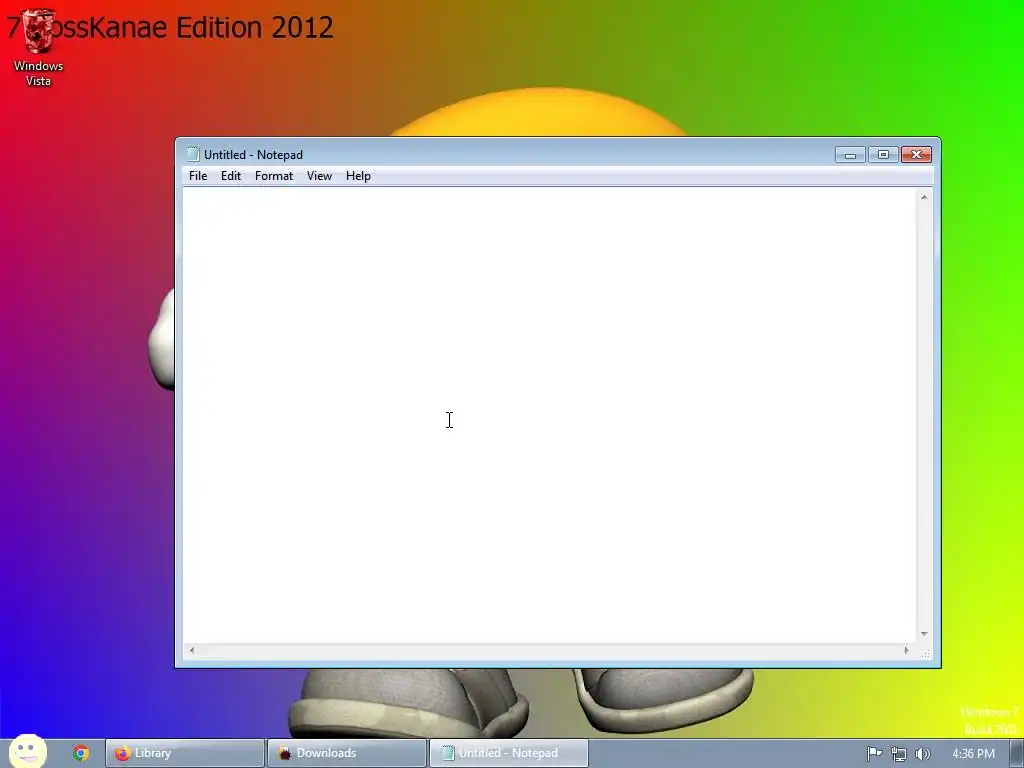Maximize the Notepad window
This screenshot has width=1024, height=768.
coord(883,155)
